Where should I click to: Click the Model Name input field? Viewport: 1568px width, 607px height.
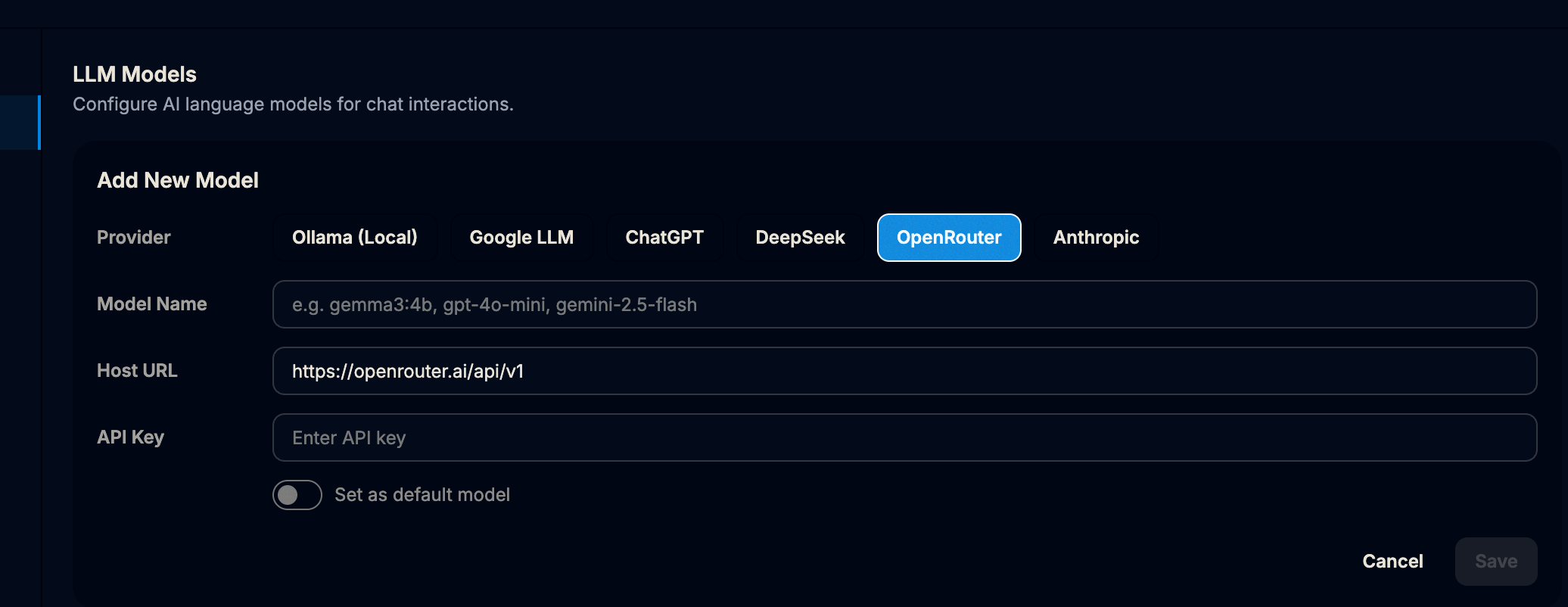click(x=904, y=304)
